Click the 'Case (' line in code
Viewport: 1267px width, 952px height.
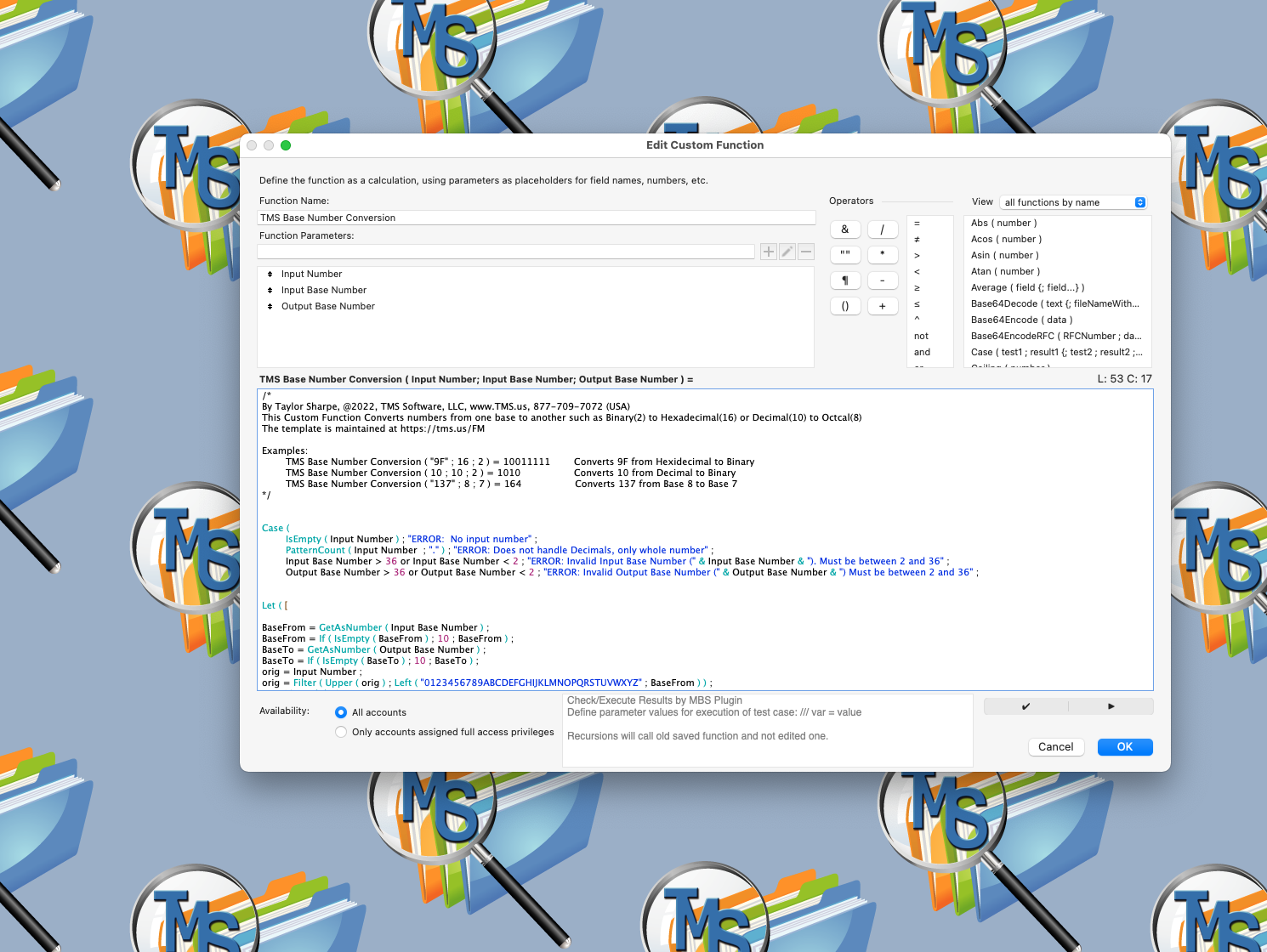coord(276,529)
